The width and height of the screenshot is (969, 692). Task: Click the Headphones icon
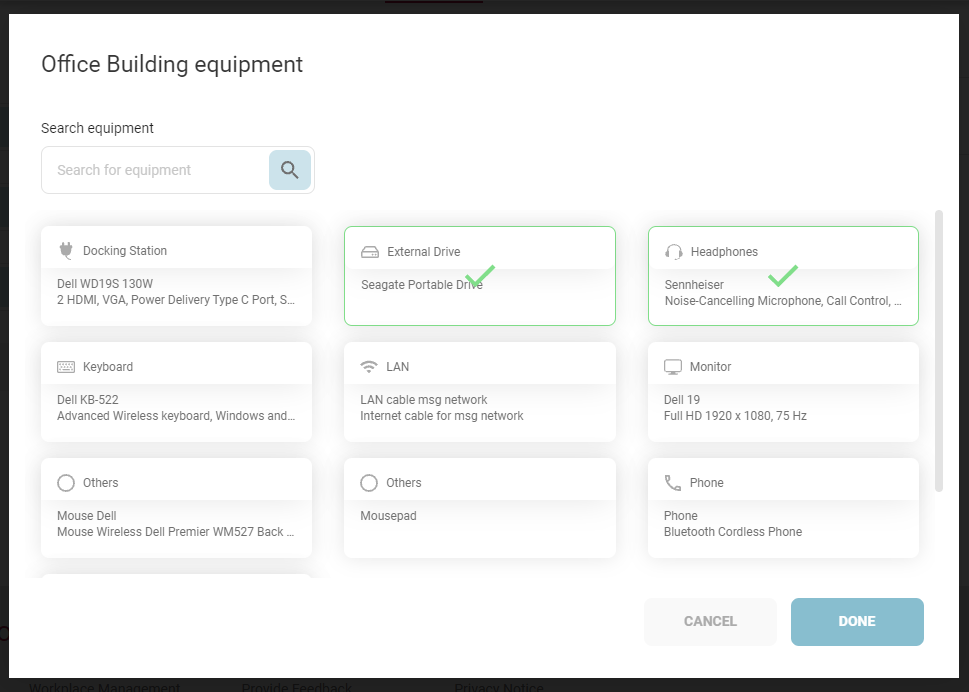(674, 252)
